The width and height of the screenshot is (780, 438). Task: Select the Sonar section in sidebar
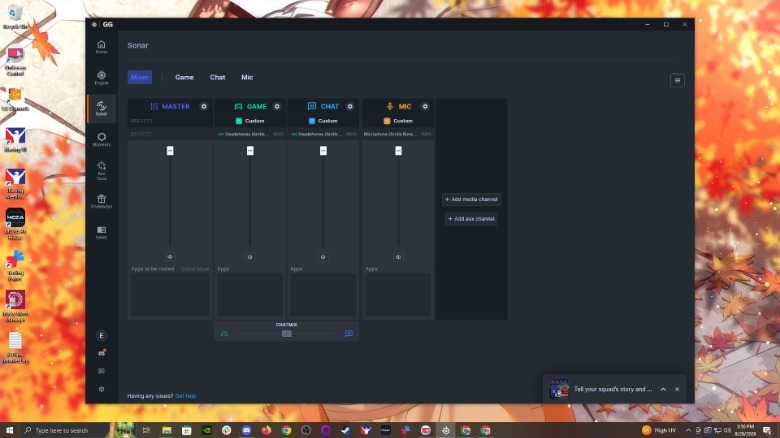coord(101,109)
